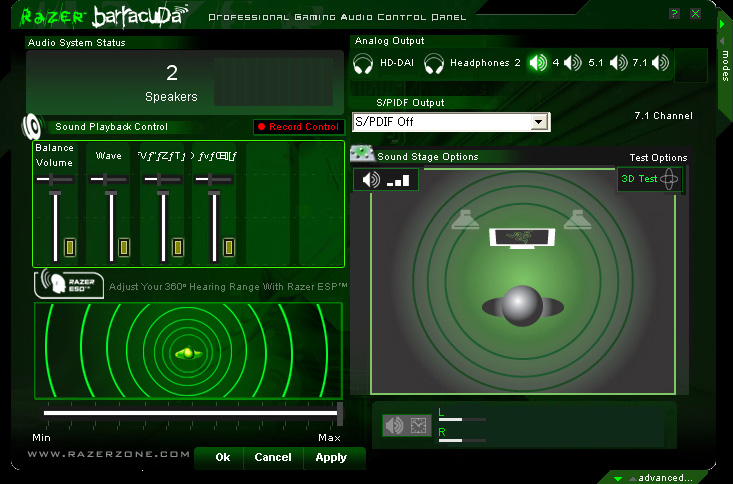The image size is (733, 484).
Task: Click the Max label of ESP slider
Action: pyautogui.click(x=329, y=438)
